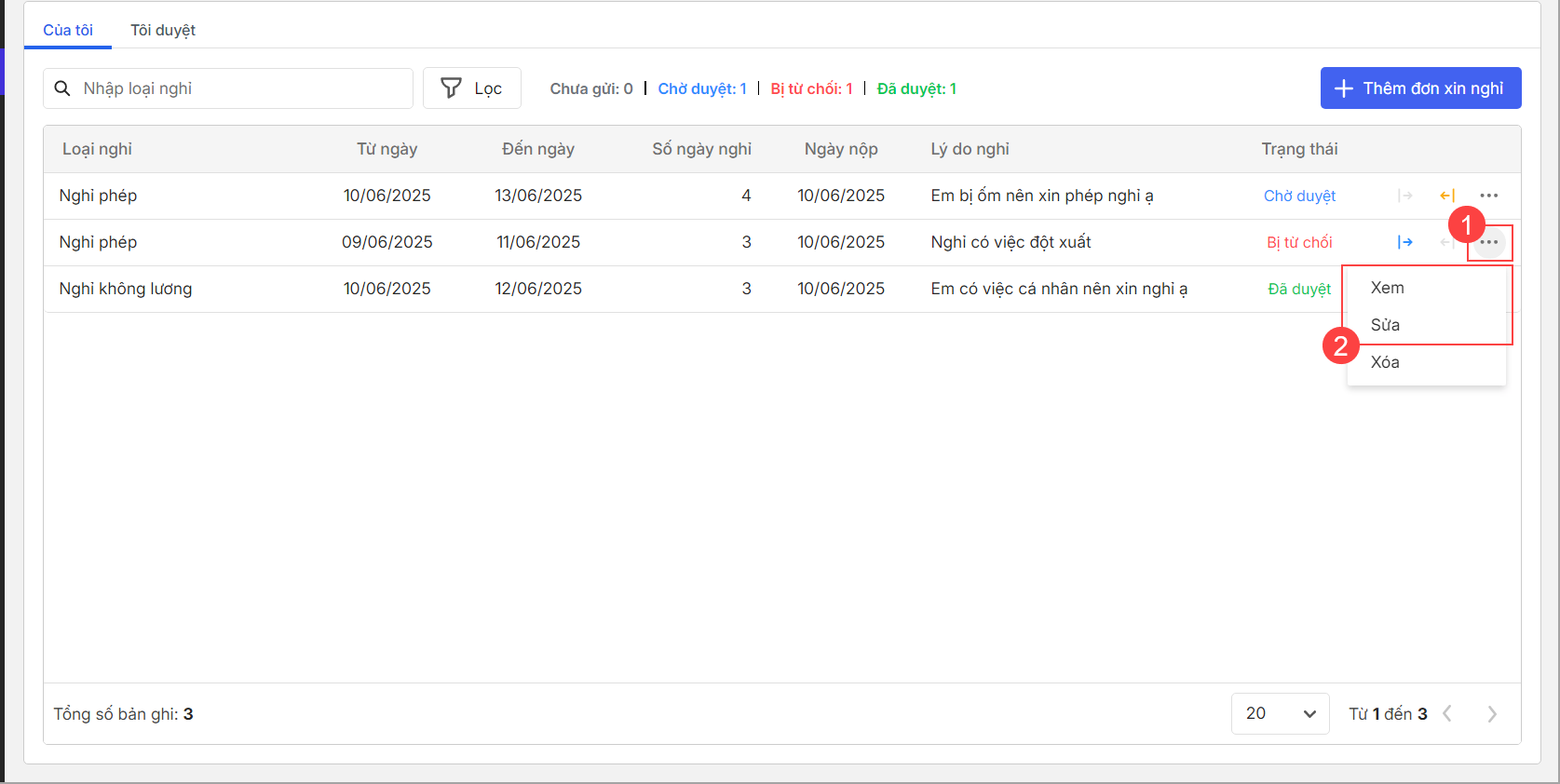Click the orange recall arrow on Chờ duyệt row
The height and width of the screenshot is (784, 1560).
(x=1447, y=196)
